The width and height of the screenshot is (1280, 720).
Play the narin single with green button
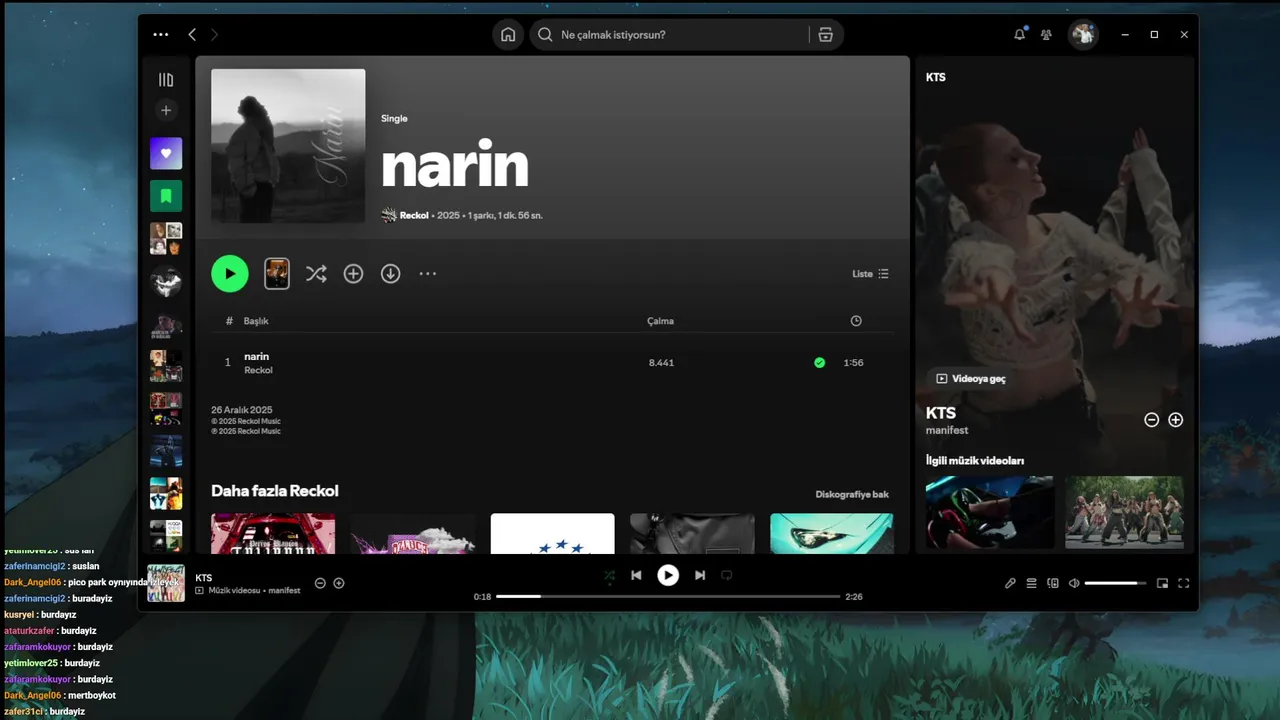230,273
